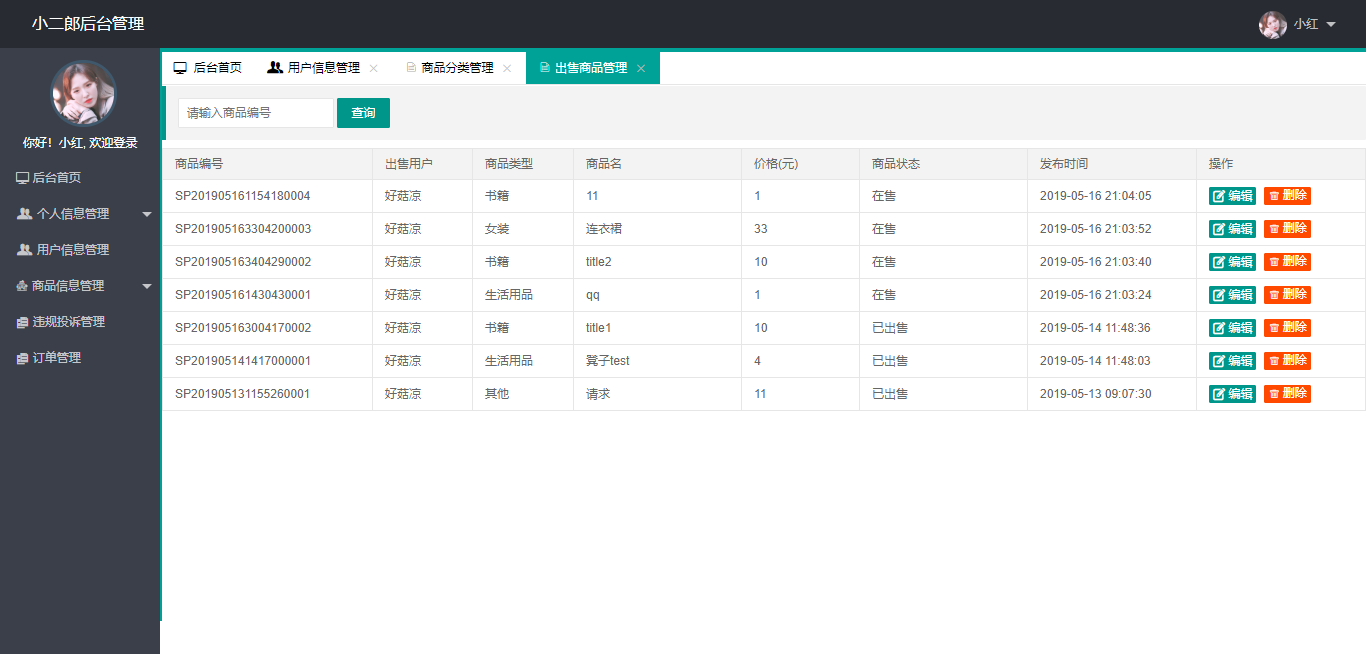1366x654 pixels.
Task: Expand the 个人信息管理 sidebar arrow
Action: point(147,214)
